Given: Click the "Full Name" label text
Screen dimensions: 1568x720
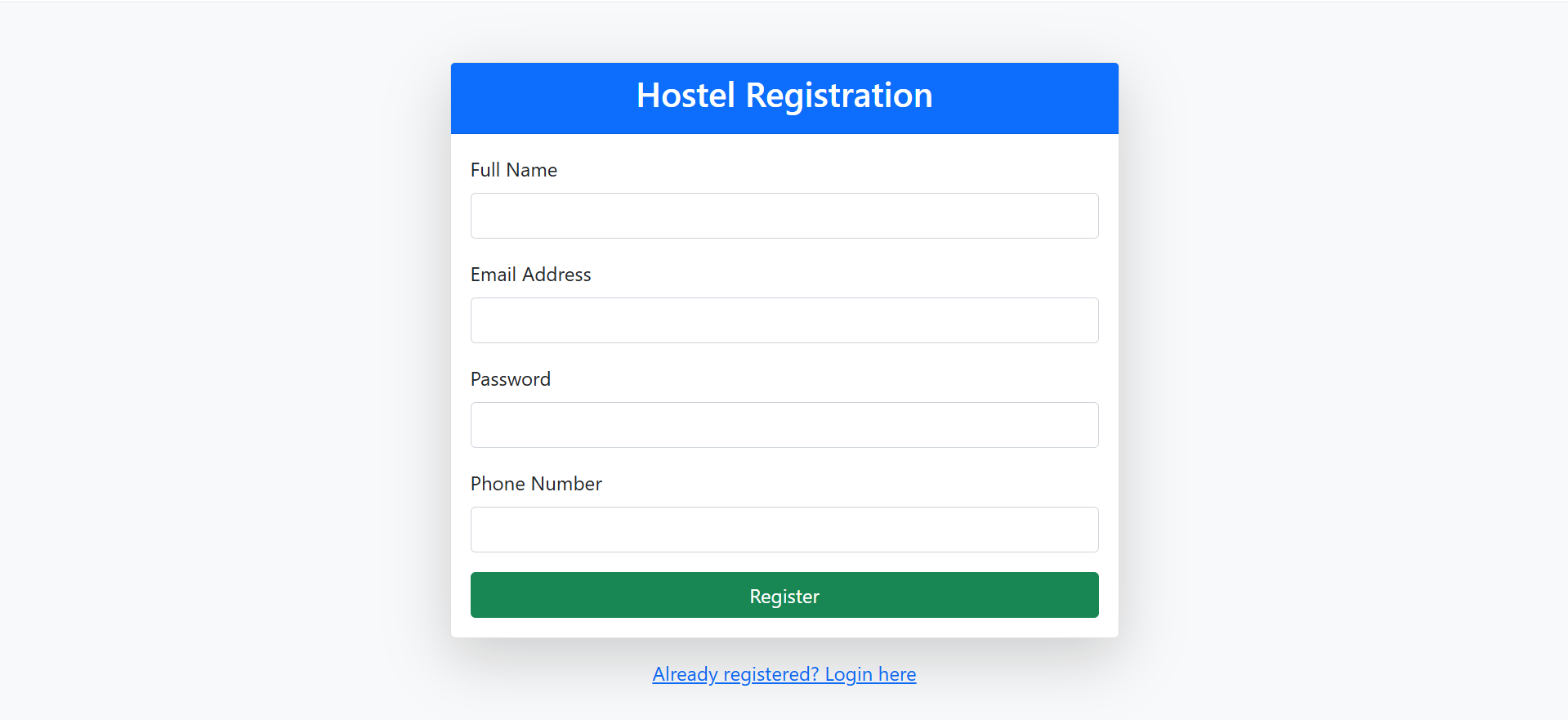Looking at the screenshot, I should 514,170.
